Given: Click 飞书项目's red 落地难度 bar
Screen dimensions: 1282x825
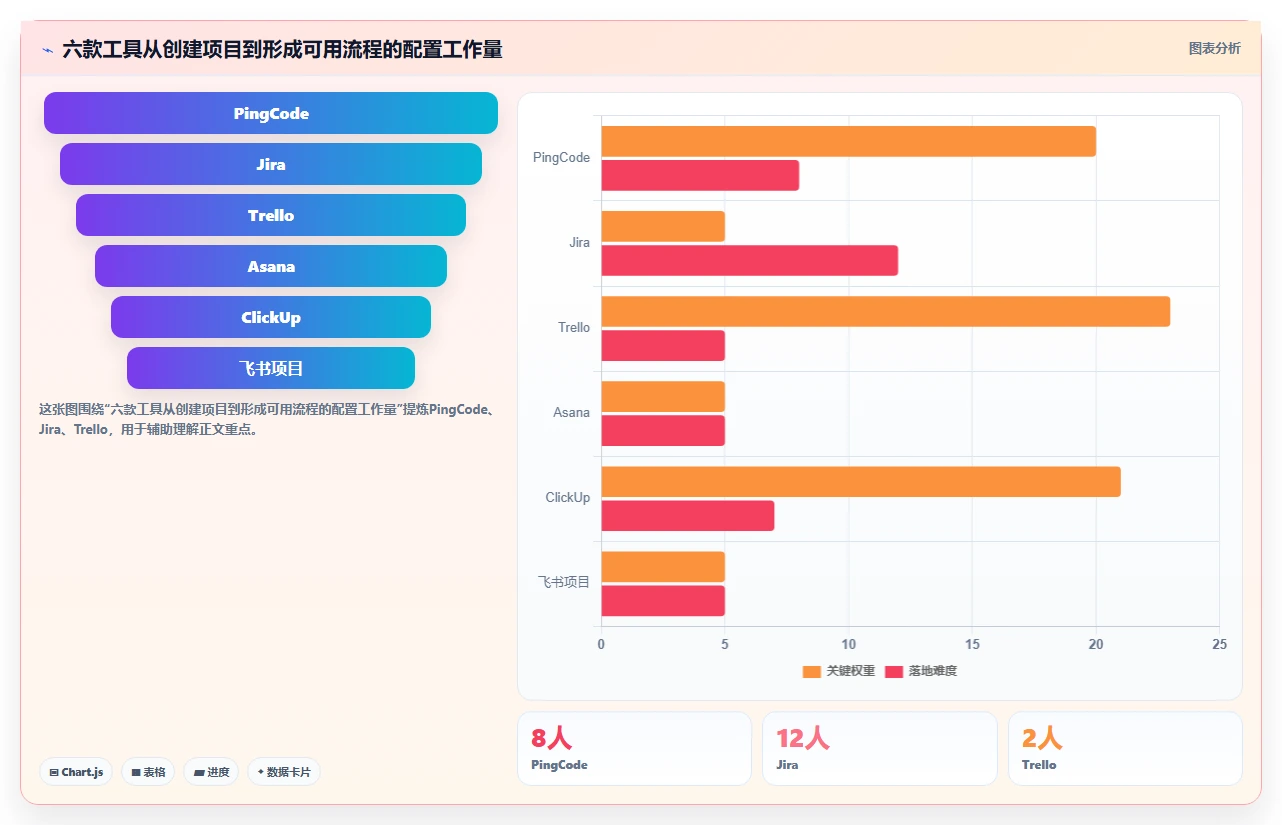Looking at the screenshot, I should 663,600.
